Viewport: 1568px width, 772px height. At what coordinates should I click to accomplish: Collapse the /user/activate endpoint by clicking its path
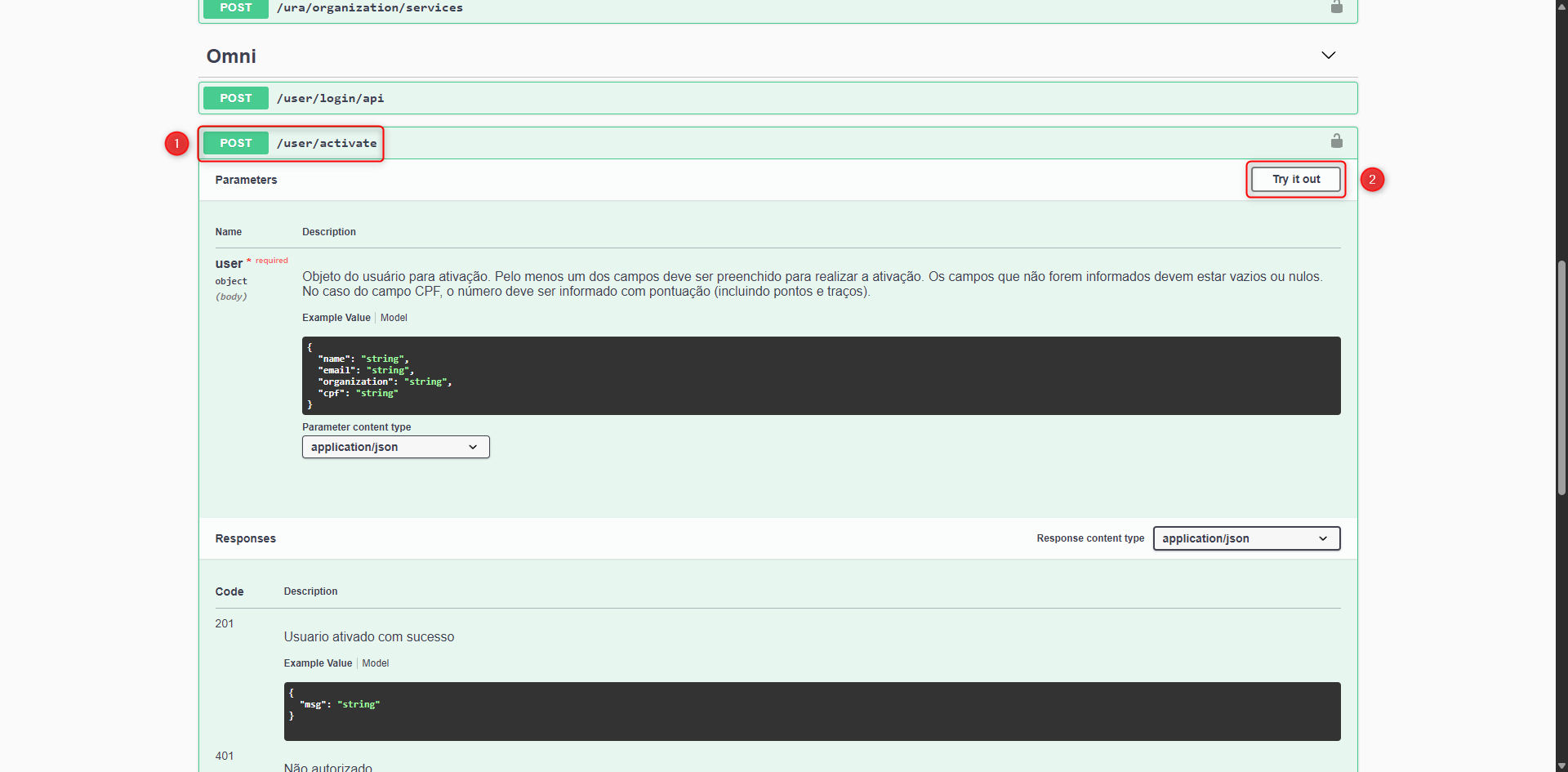pyautogui.click(x=327, y=142)
